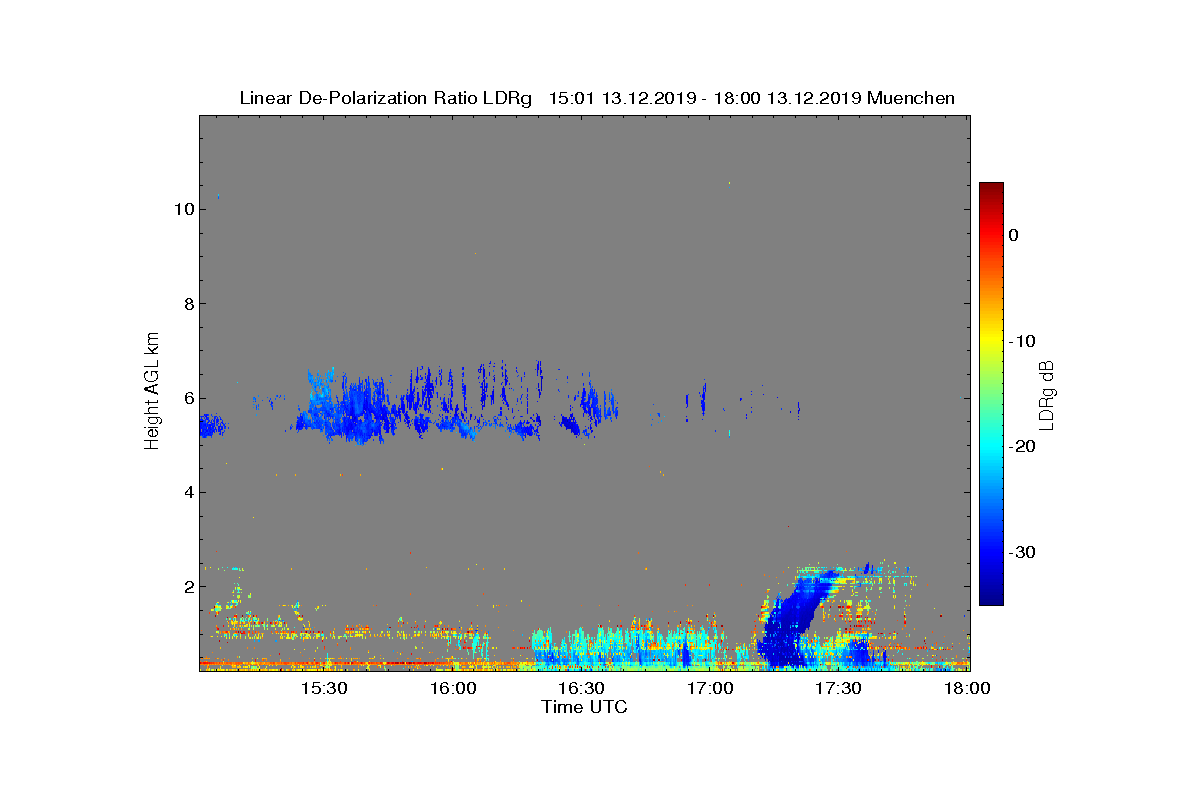Click the colorbar value 0

pyautogui.click(x=1013, y=235)
